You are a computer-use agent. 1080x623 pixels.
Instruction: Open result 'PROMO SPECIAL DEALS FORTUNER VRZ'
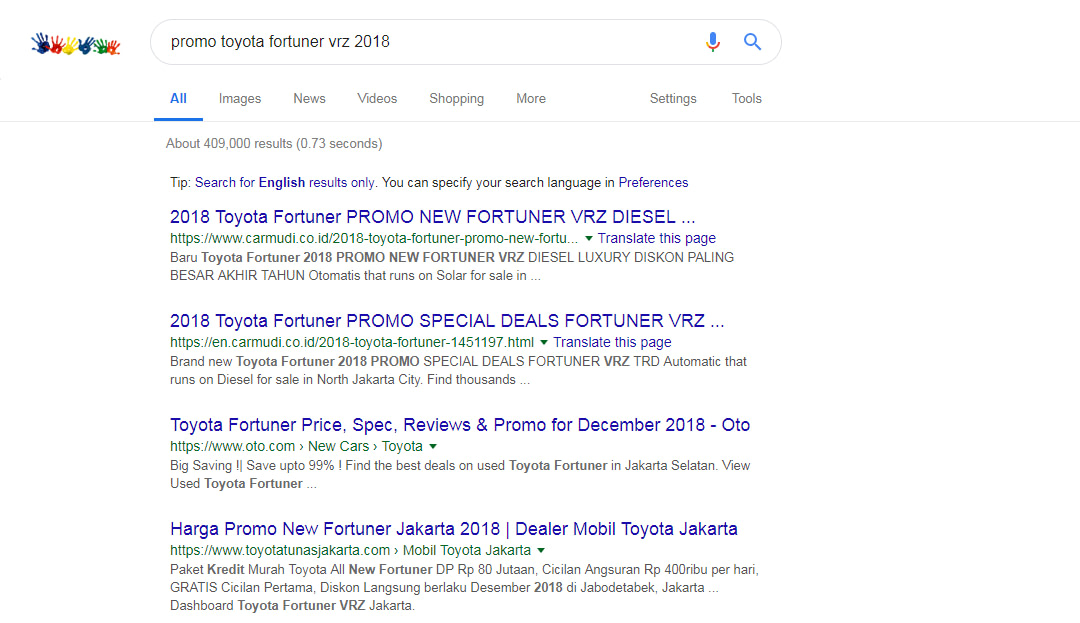pyautogui.click(x=447, y=321)
